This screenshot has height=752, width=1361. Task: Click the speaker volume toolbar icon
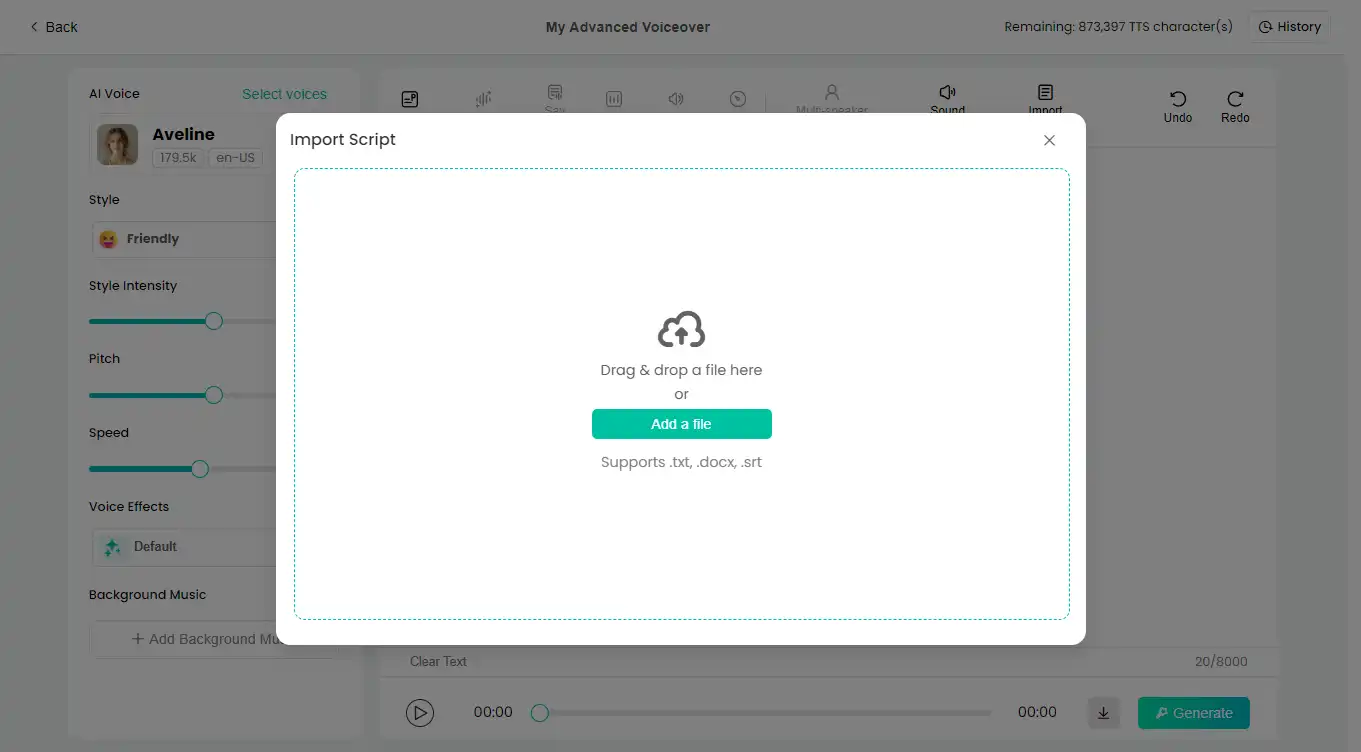click(x=676, y=99)
